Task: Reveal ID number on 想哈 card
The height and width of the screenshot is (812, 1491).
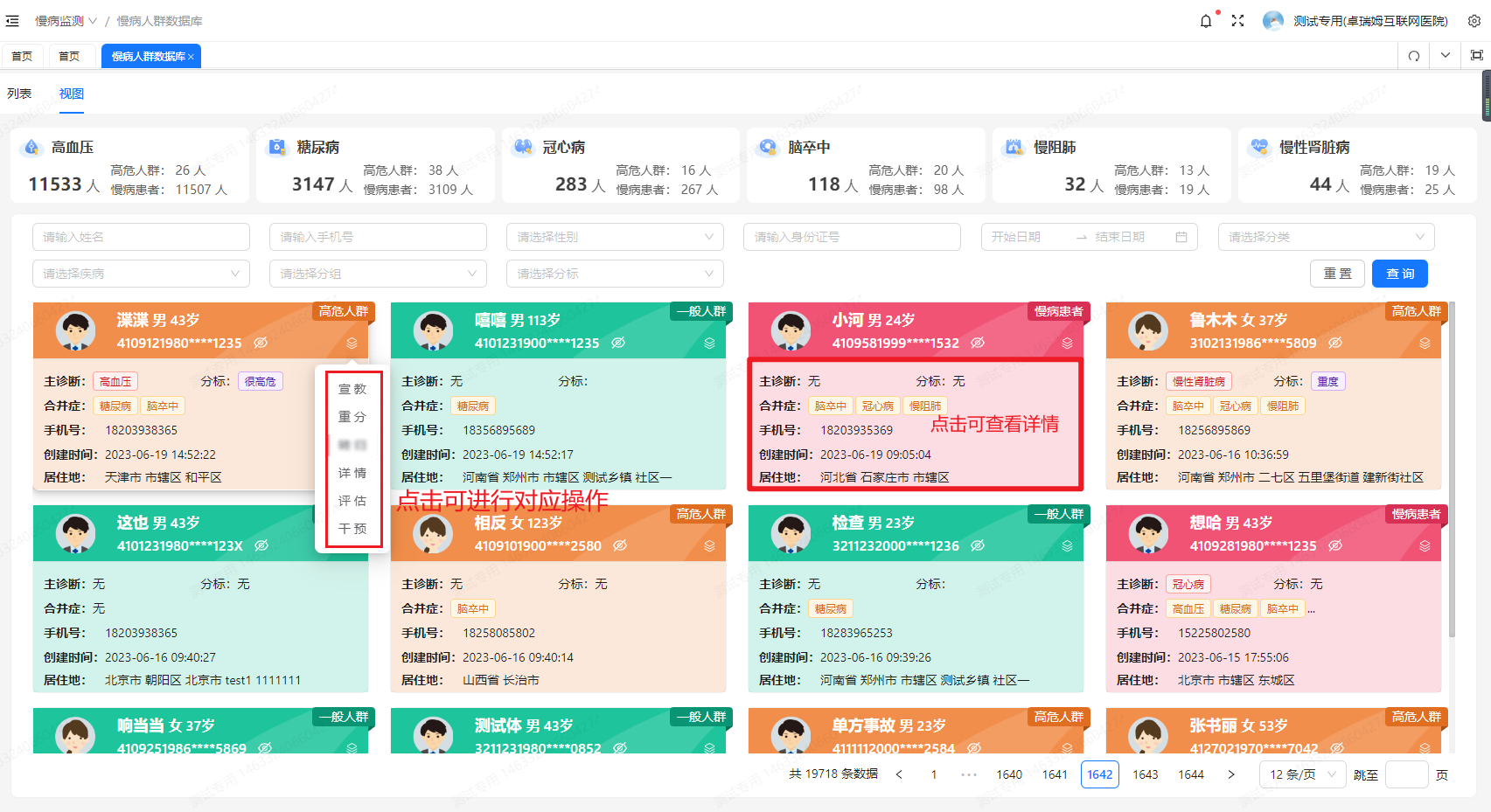Action: coord(1335,545)
